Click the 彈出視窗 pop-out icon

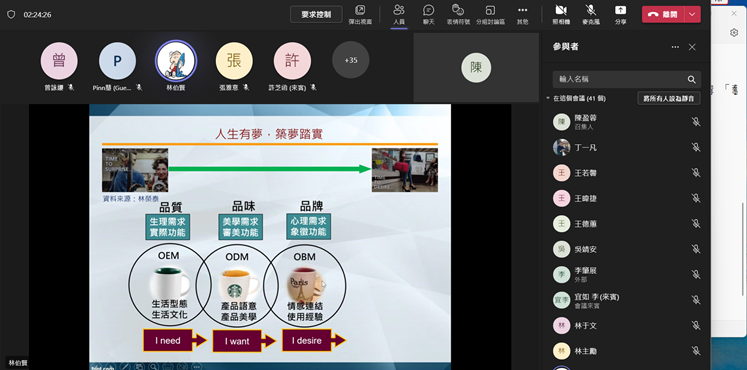tap(360, 15)
